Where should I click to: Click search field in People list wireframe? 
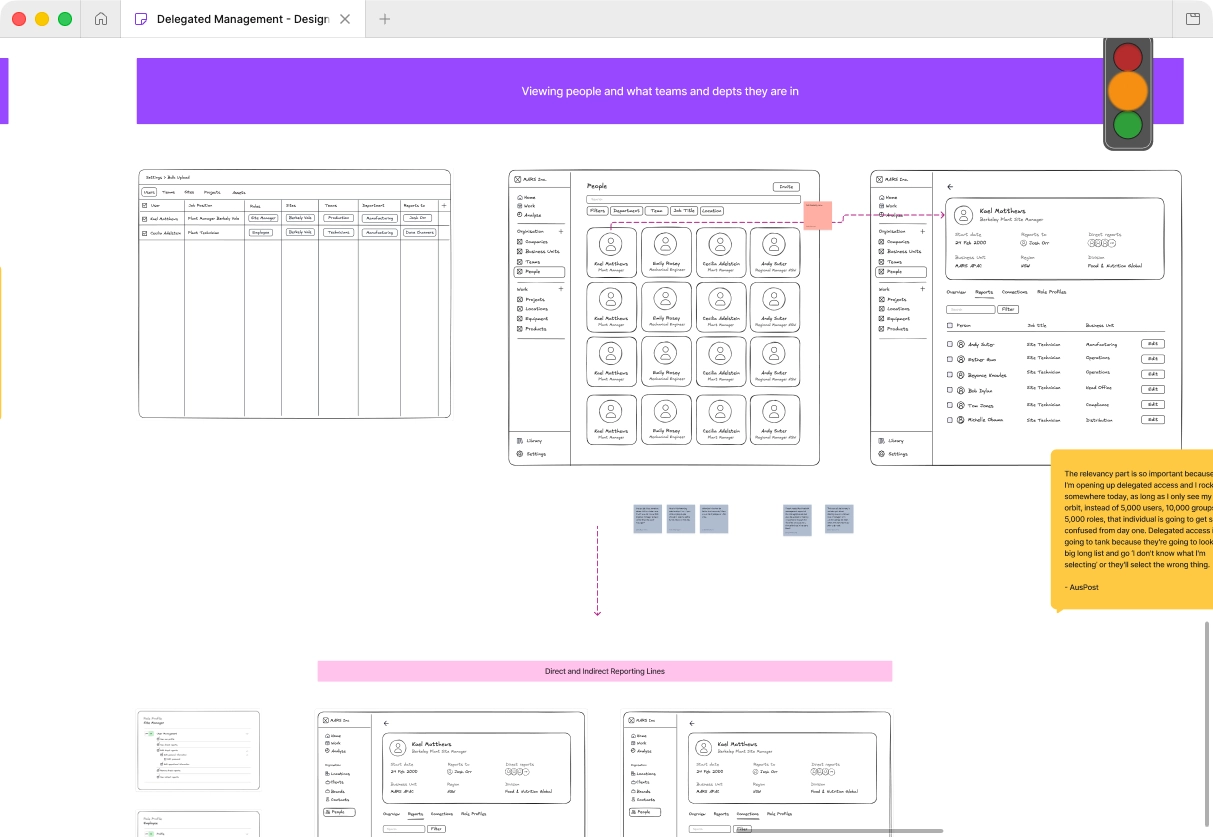coord(693,200)
